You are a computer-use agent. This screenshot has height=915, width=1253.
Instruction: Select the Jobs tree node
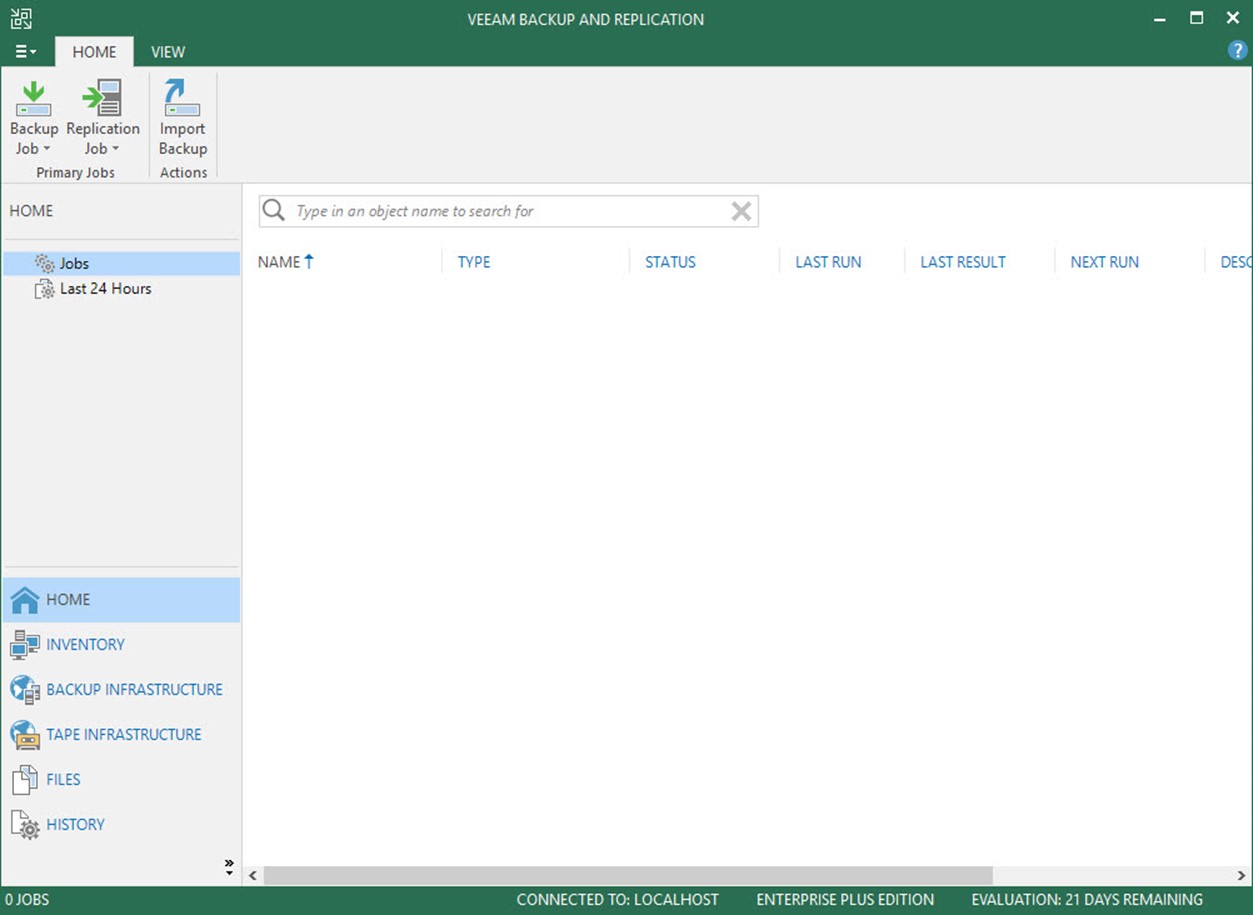click(74, 264)
